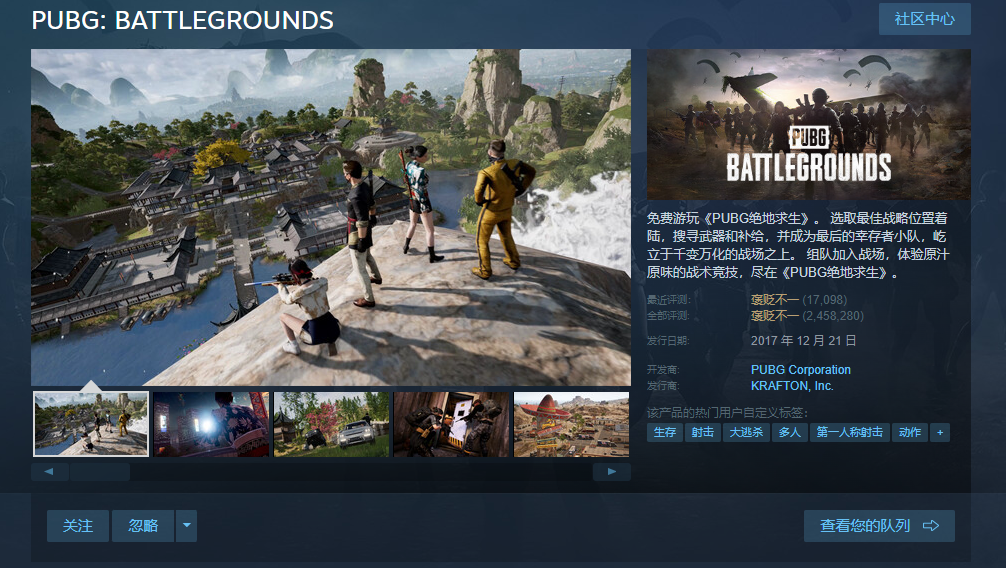The width and height of the screenshot is (1006, 568).
Task: Click the 忽略 ignore button
Action: tap(143, 526)
